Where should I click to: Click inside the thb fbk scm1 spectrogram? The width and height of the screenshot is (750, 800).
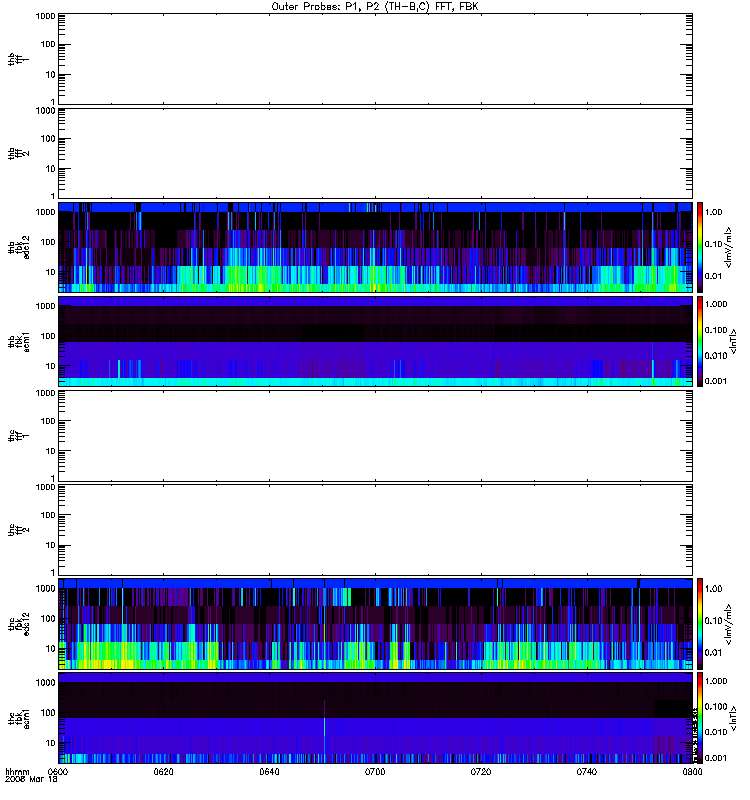click(x=376, y=341)
